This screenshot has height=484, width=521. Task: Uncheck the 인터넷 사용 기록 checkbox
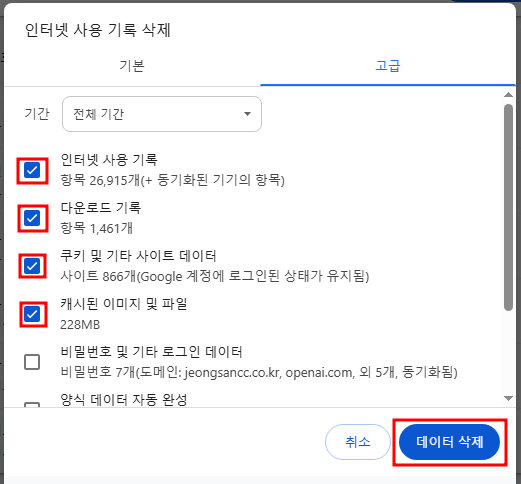(32, 170)
